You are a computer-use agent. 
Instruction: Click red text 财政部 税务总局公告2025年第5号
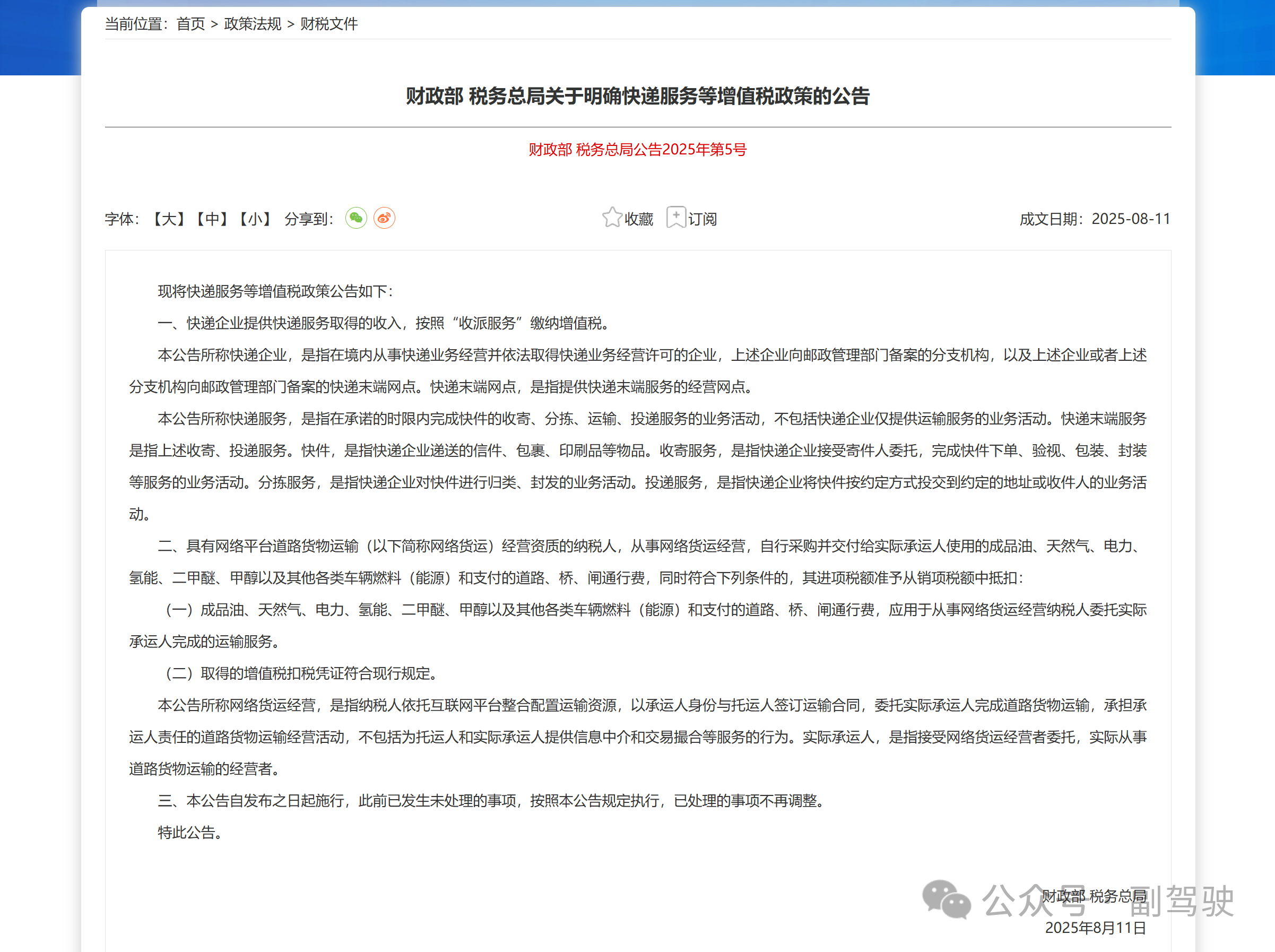click(x=638, y=150)
